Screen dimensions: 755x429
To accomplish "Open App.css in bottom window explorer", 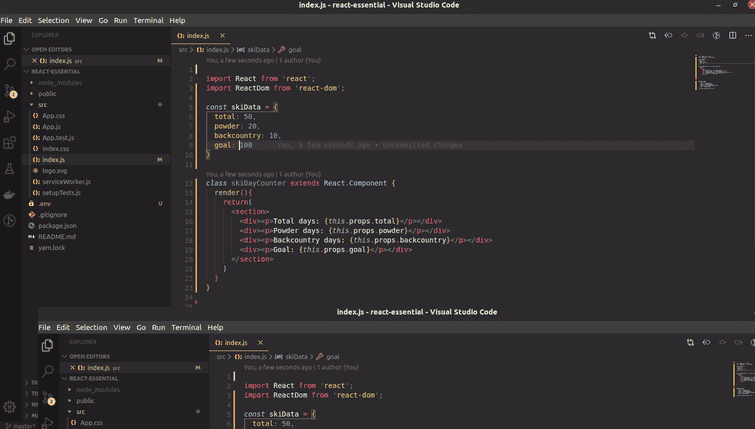I will tap(91, 423).
